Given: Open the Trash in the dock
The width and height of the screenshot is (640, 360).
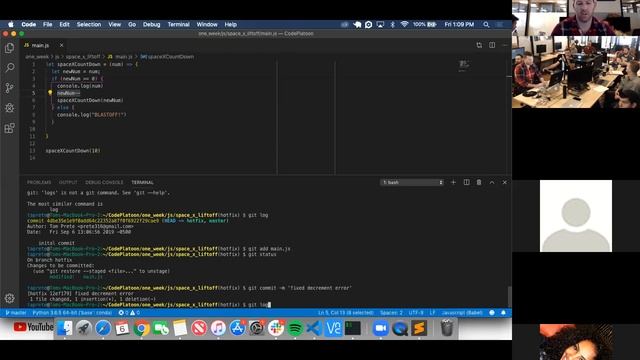Looking at the screenshot, I should (447, 328).
